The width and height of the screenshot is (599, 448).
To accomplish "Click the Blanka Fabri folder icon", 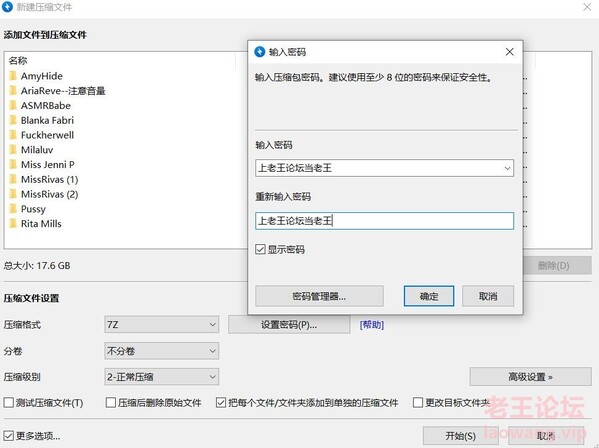I will click(13, 120).
